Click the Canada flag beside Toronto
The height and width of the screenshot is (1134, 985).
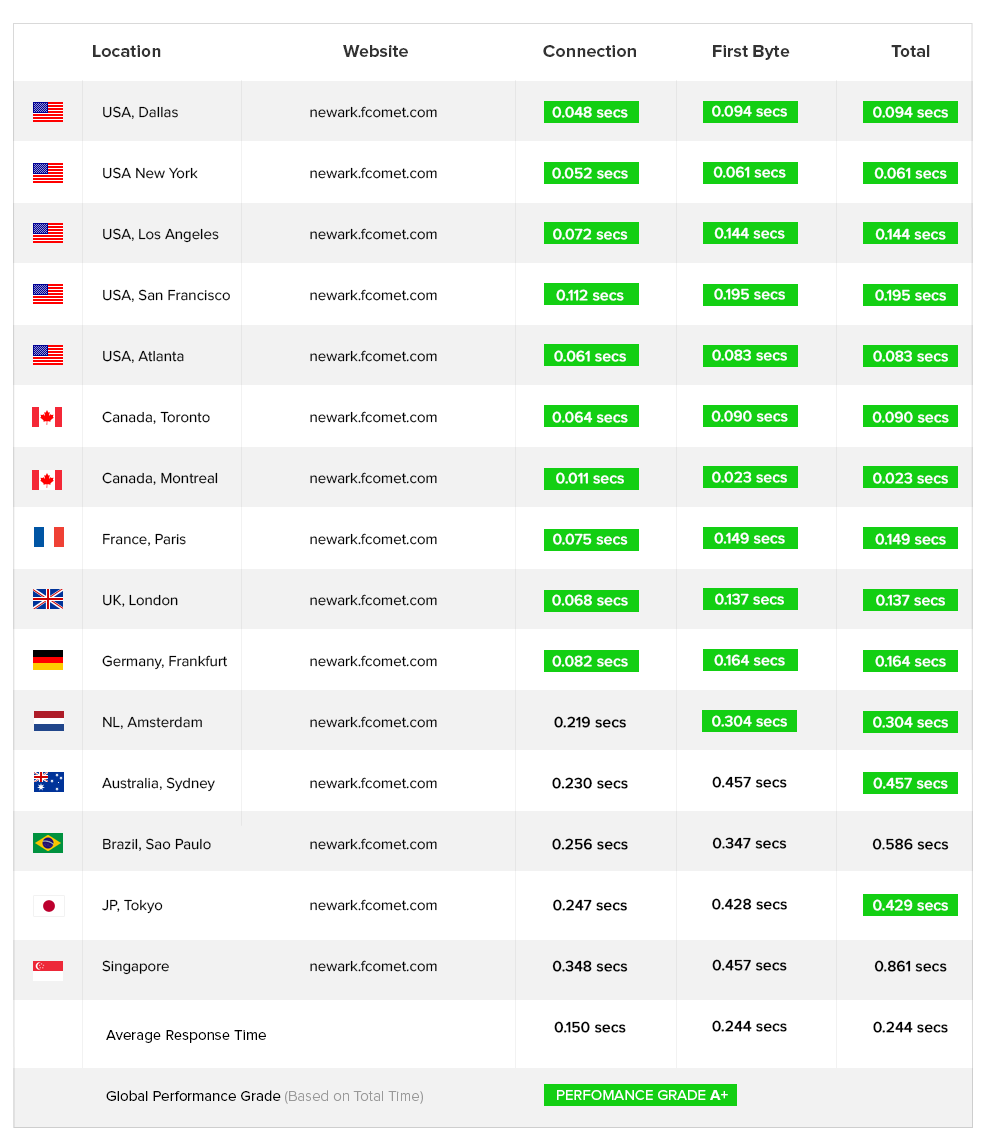[47, 417]
